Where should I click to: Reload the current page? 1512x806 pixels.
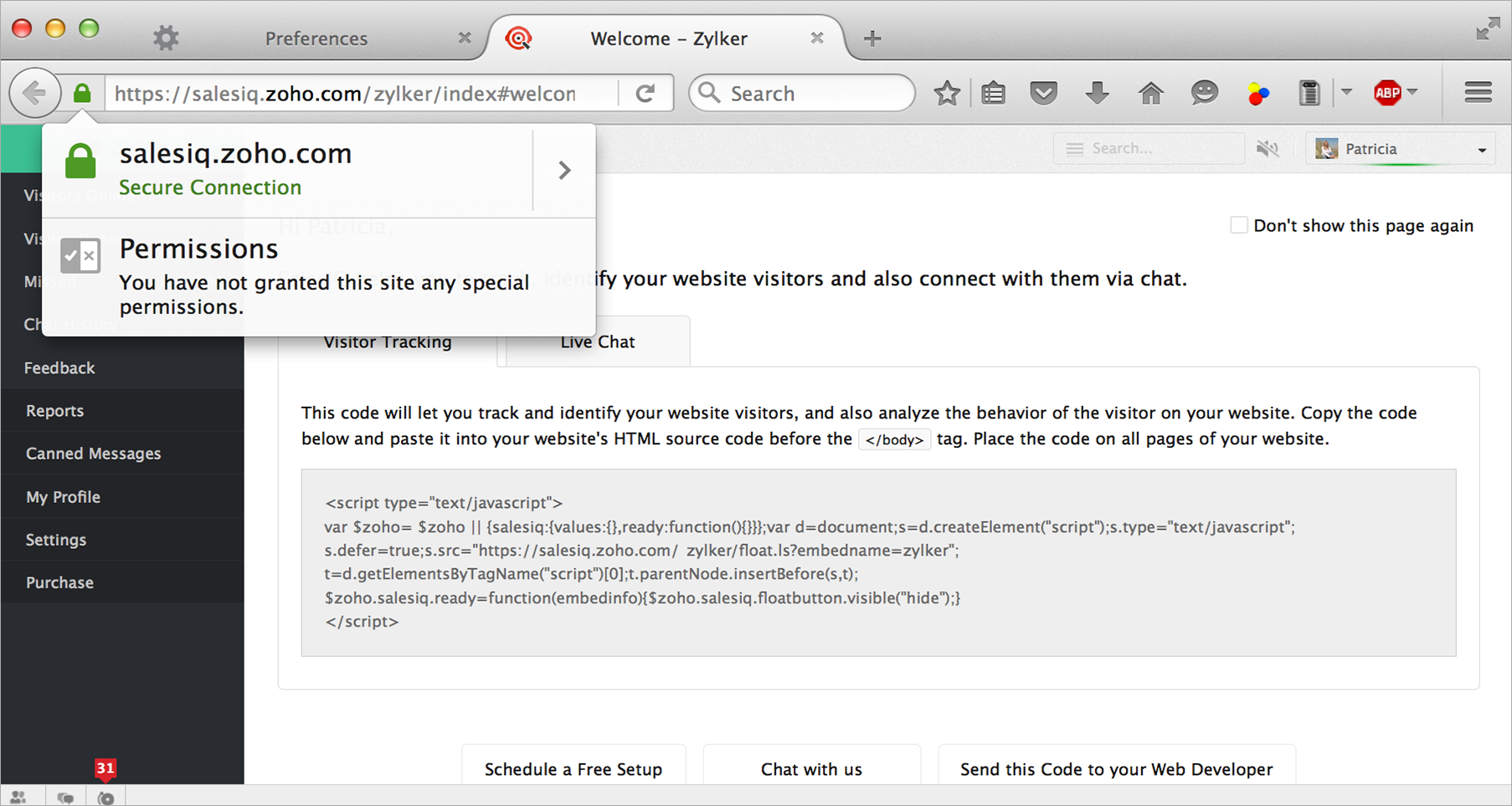click(x=645, y=93)
